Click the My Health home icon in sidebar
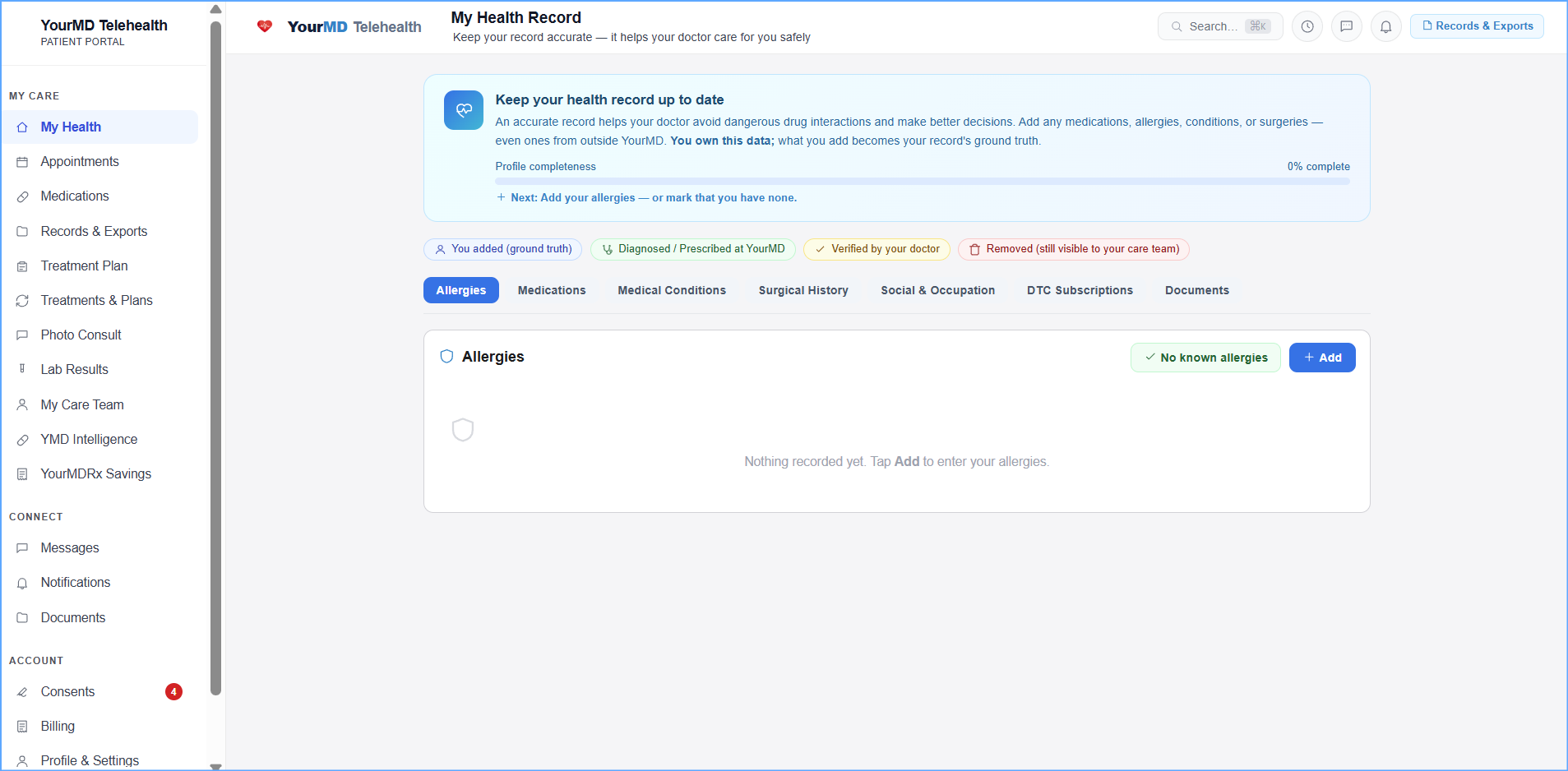The image size is (1568, 771). [x=22, y=127]
